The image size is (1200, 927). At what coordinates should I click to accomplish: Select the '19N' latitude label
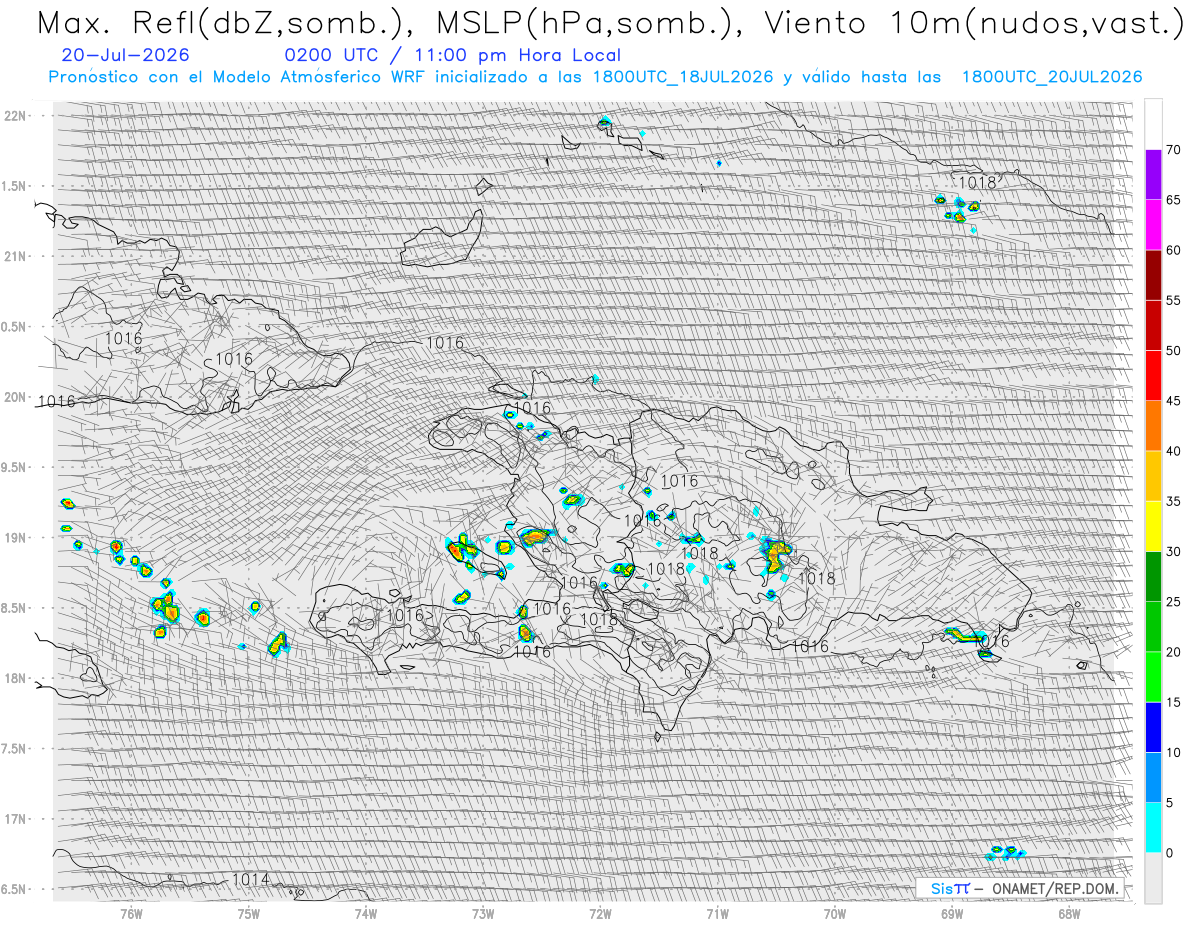pos(14,537)
